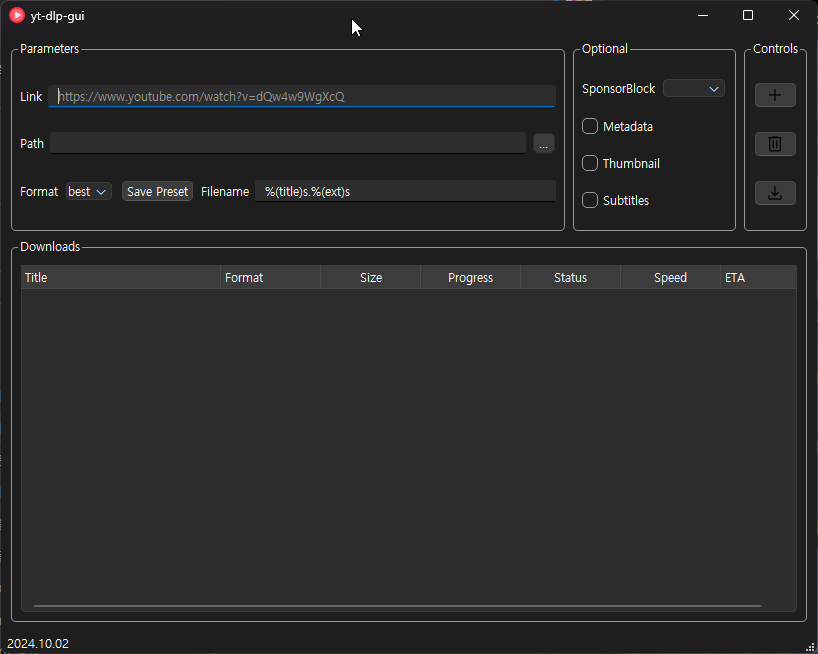
Task: Click the add download plus icon
Action: (775, 95)
